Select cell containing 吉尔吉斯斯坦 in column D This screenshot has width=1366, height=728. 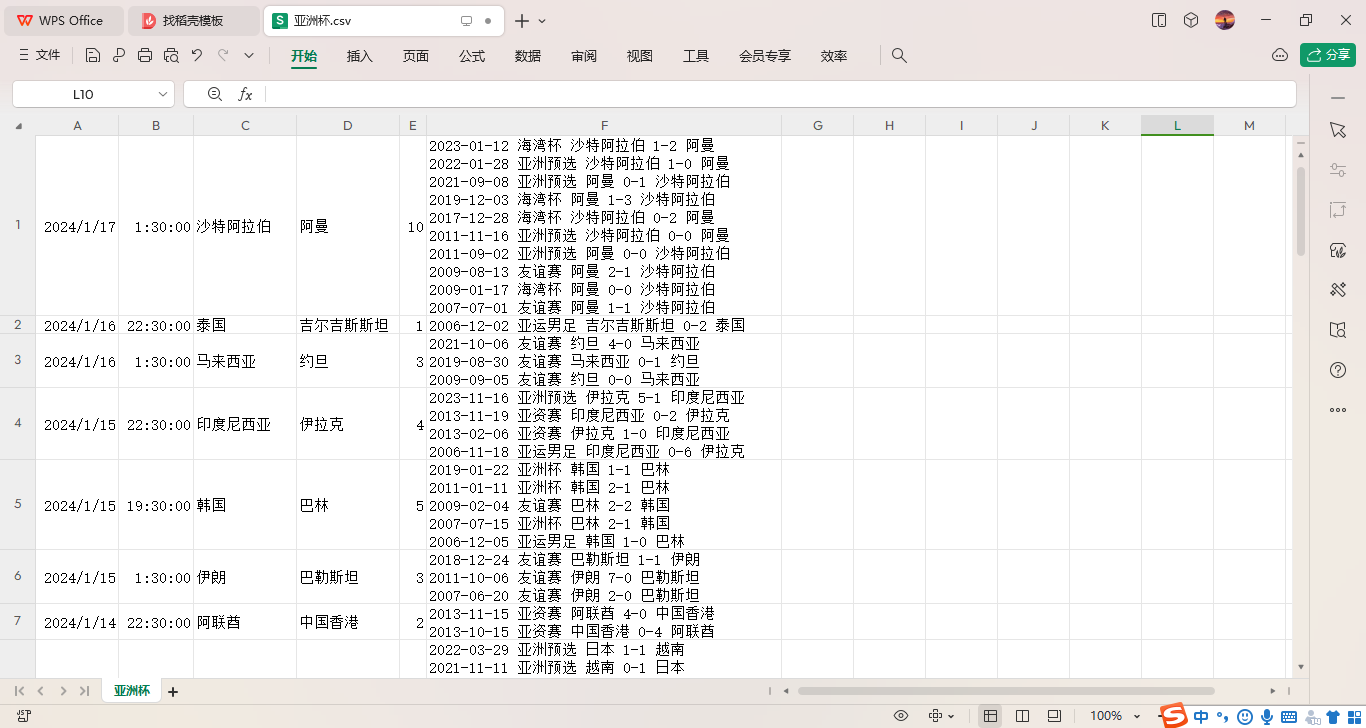(348, 326)
